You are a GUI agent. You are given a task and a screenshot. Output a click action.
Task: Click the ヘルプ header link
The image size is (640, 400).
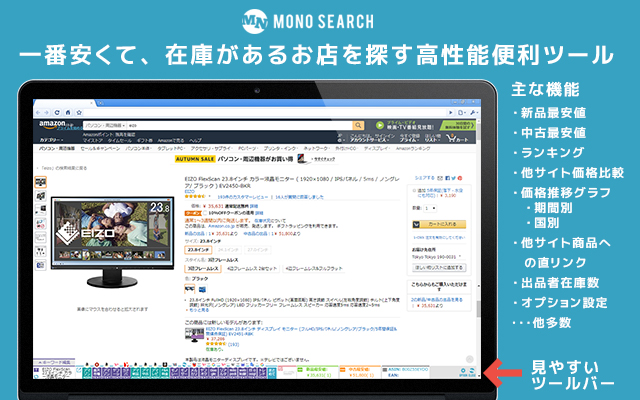coord(195,140)
